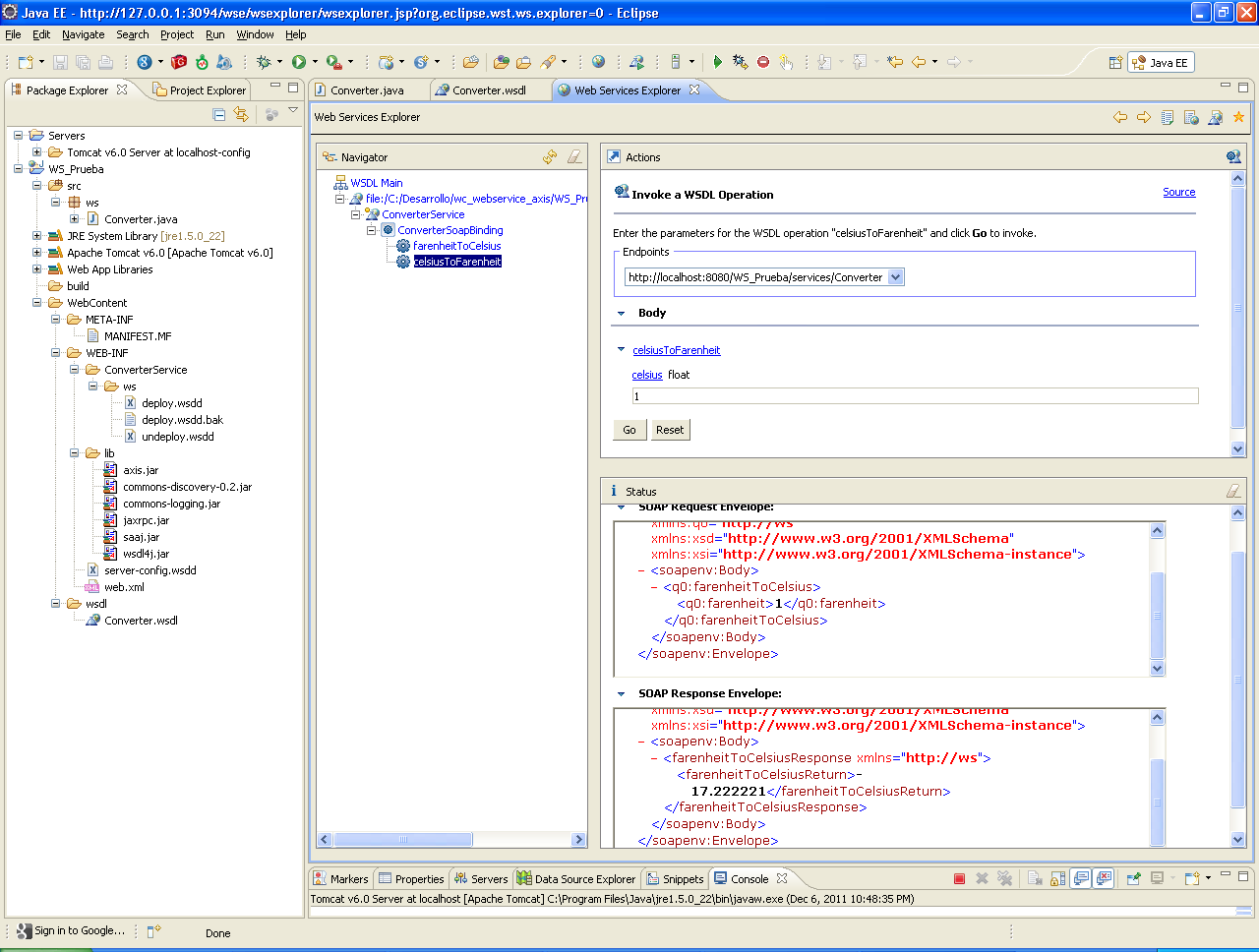The image size is (1259, 952).
Task: Click the SOAP Request Envelope scrollbar
Action: (x=1157, y=600)
